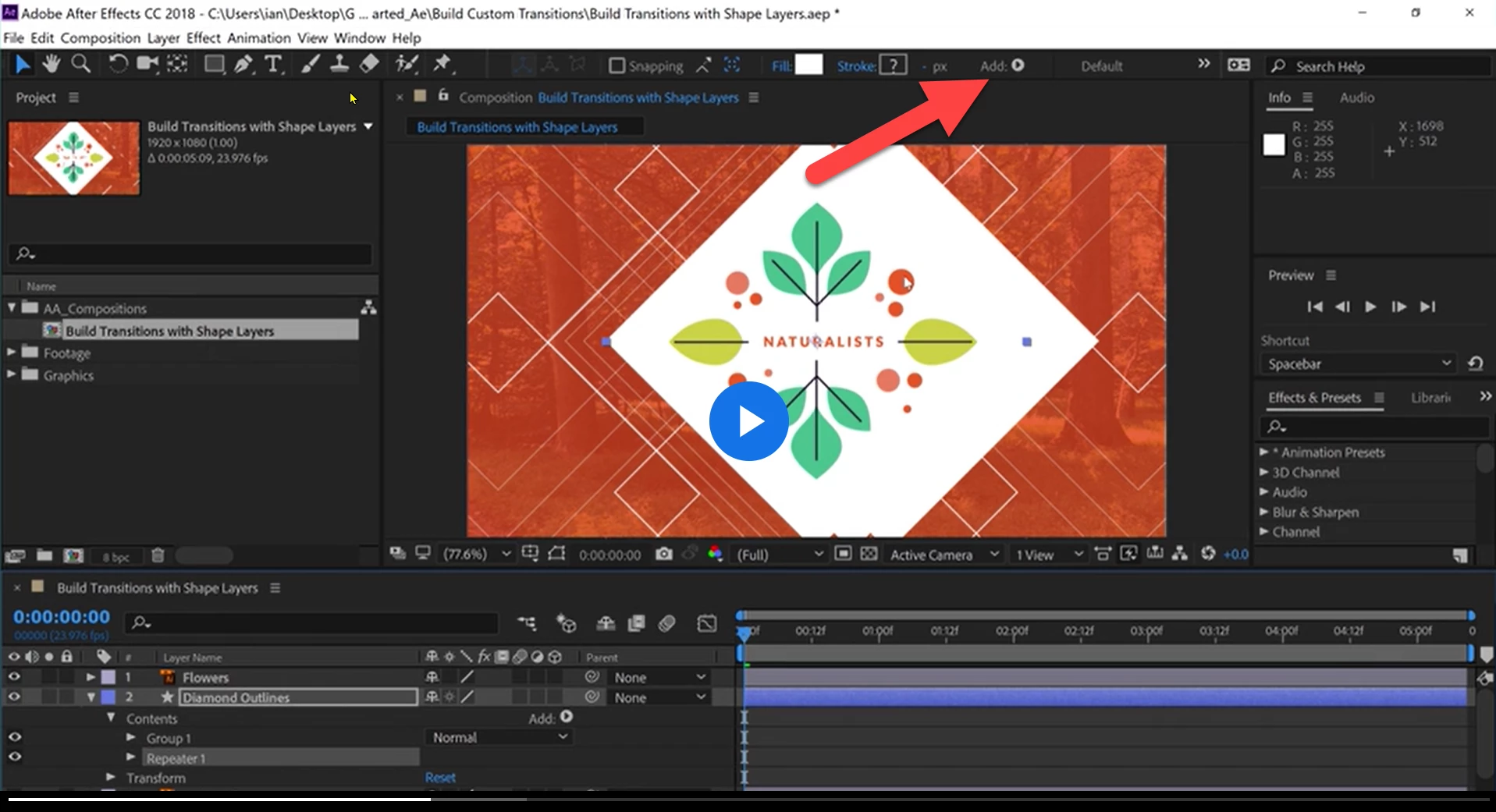Click the Add button beside Contents
Image resolution: width=1496 pixels, height=812 pixels.
click(567, 717)
